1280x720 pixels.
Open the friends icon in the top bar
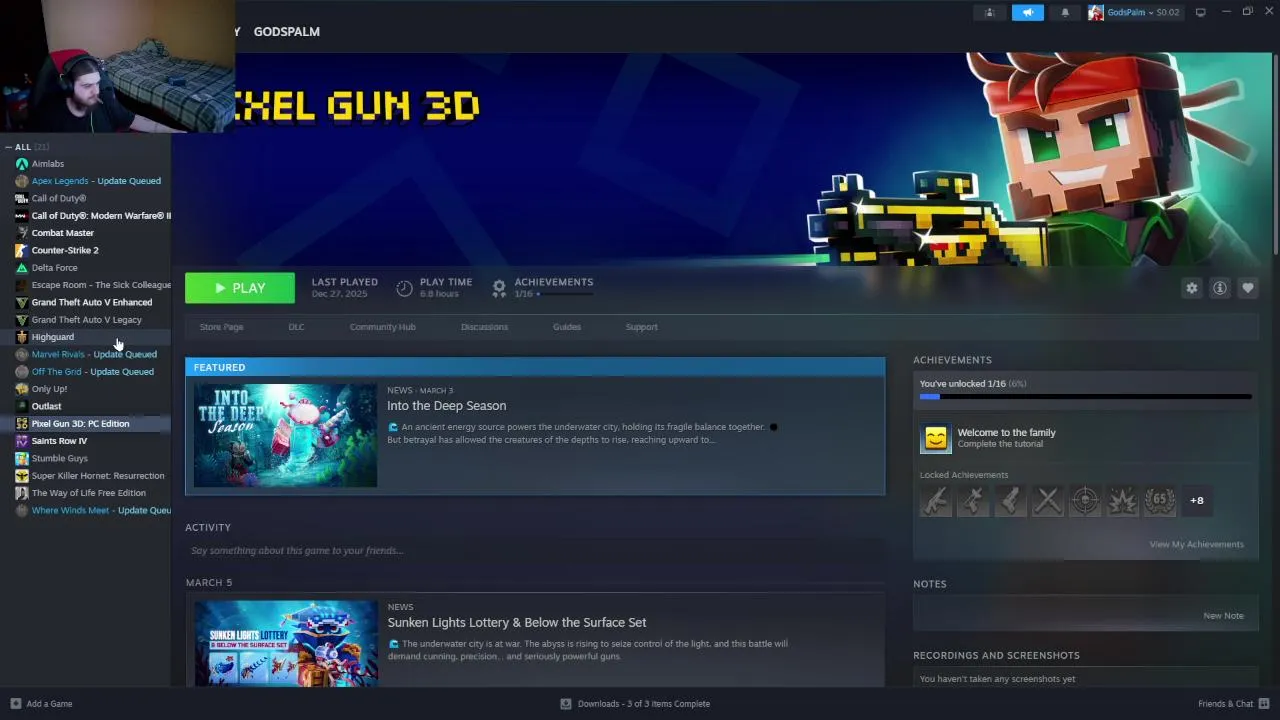[x=989, y=12]
